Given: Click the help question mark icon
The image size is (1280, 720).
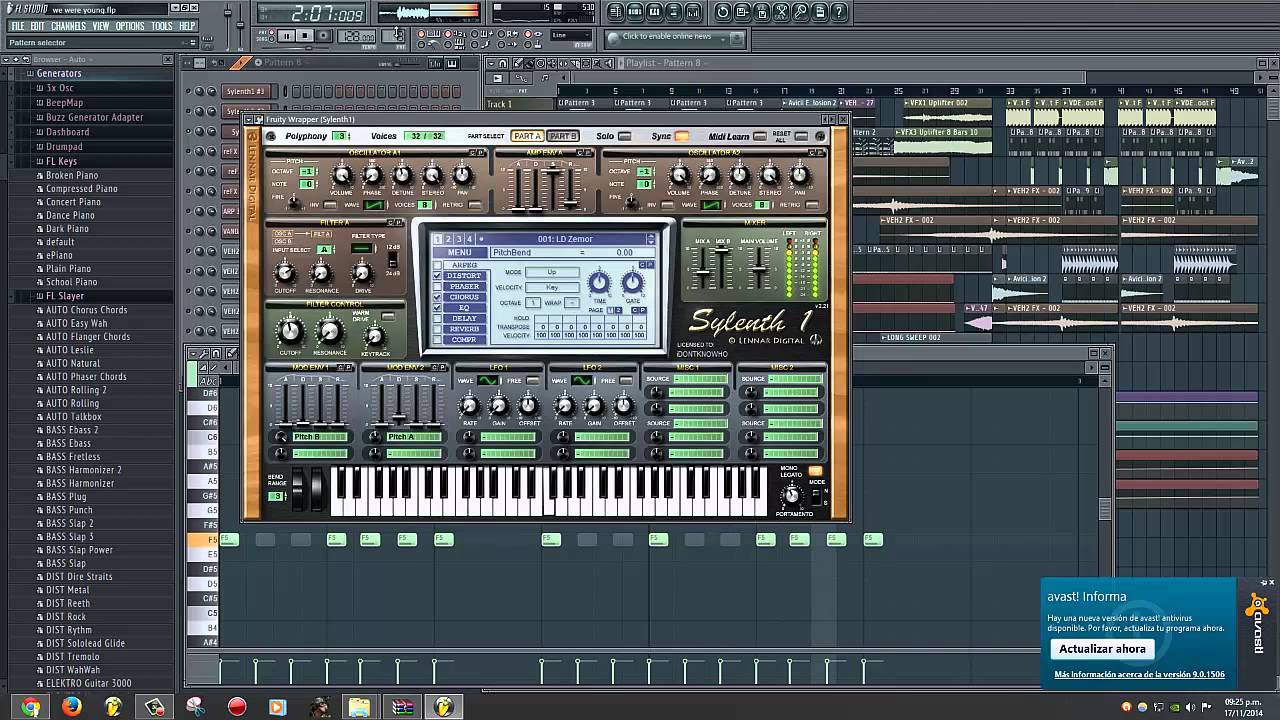Looking at the screenshot, I should coord(840,12).
